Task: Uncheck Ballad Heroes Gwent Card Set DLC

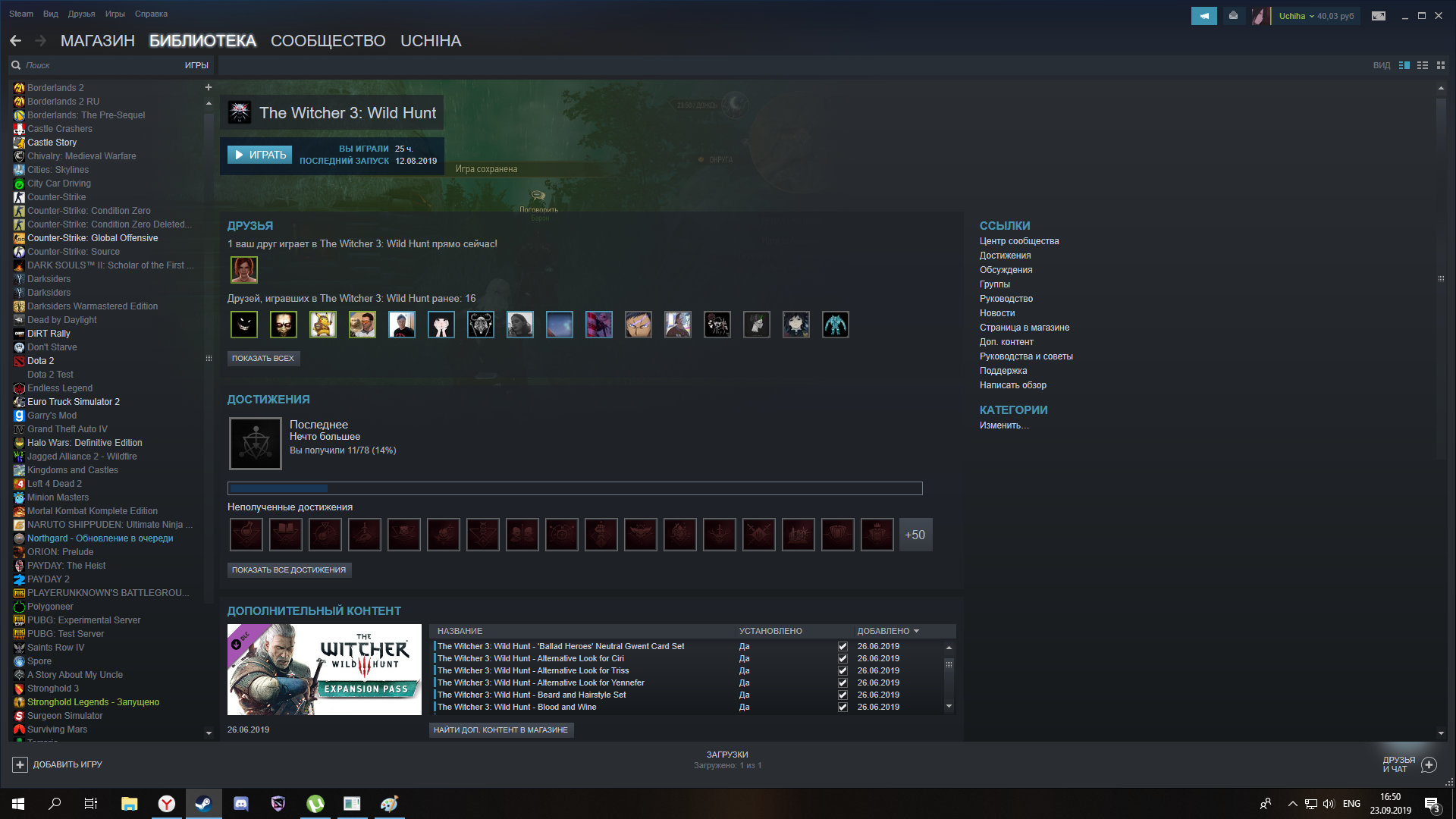Action: pos(843,647)
